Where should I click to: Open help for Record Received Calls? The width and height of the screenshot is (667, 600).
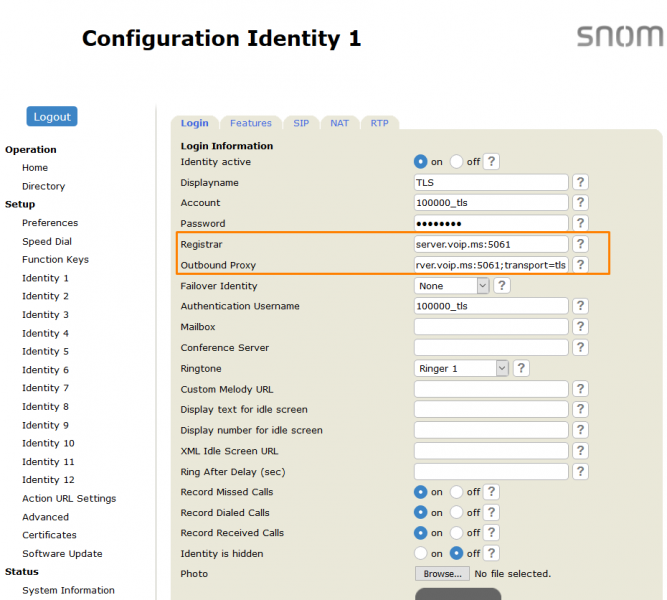click(x=491, y=533)
